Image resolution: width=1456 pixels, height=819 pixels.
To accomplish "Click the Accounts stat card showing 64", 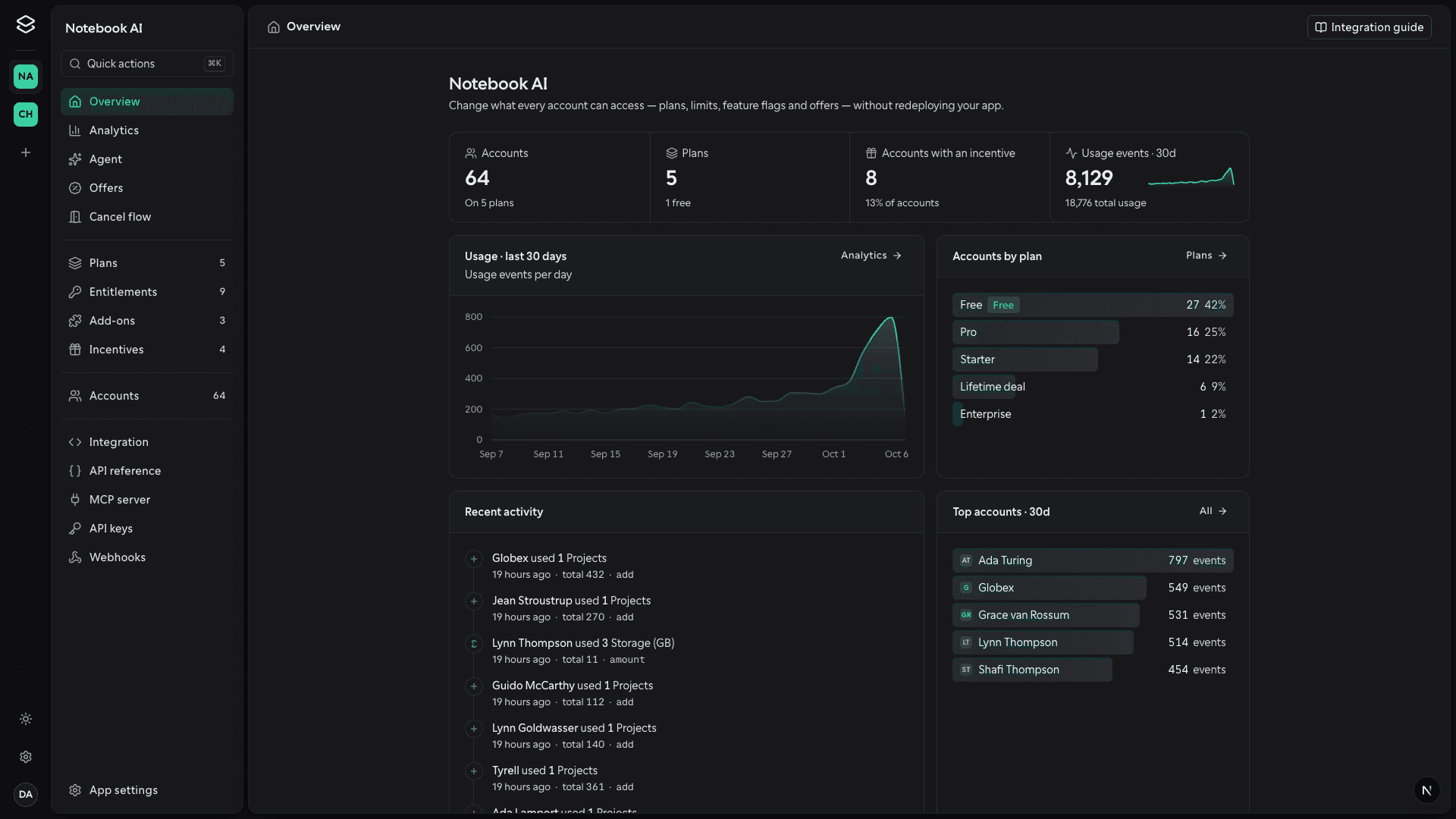I will tap(550, 177).
